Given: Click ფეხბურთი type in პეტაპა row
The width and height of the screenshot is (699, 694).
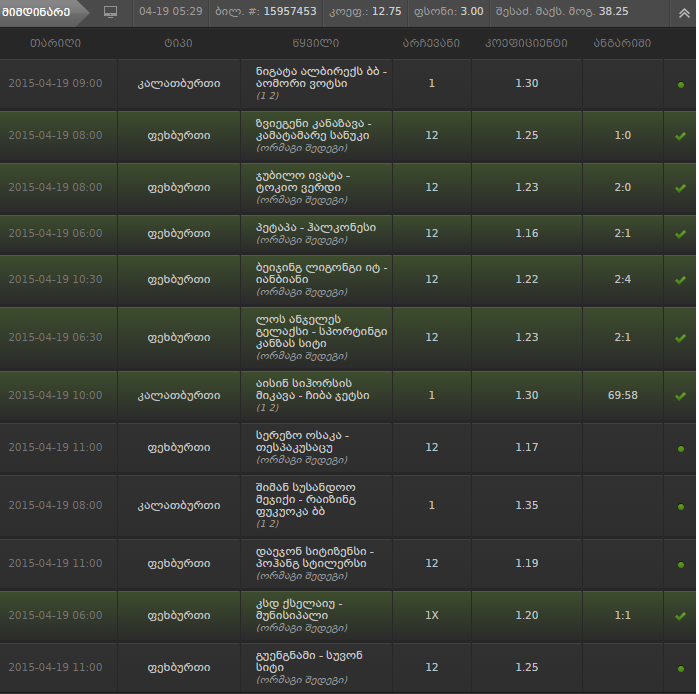Looking at the screenshot, I should click(178, 234).
